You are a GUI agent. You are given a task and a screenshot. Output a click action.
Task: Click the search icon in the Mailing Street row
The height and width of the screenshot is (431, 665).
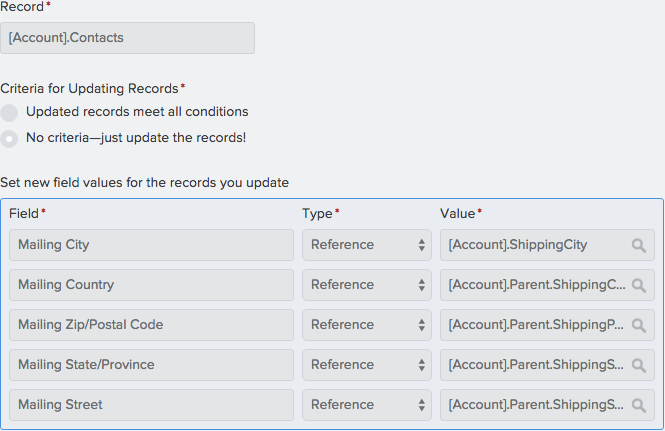point(639,405)
